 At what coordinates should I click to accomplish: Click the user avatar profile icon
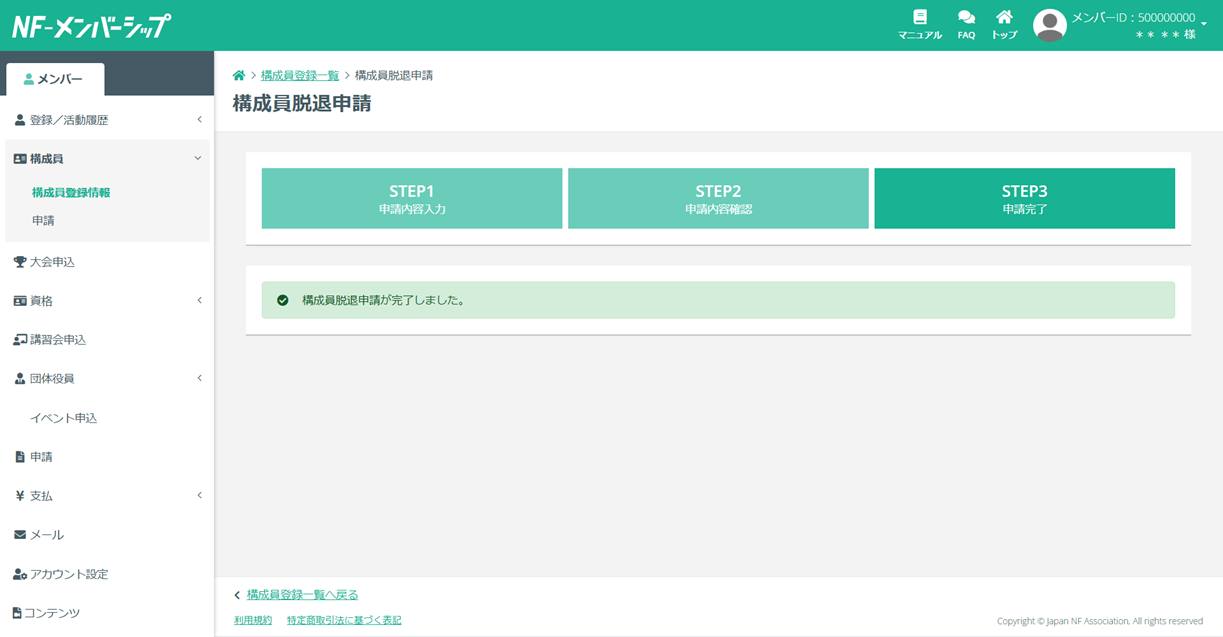pos(1049,25)
